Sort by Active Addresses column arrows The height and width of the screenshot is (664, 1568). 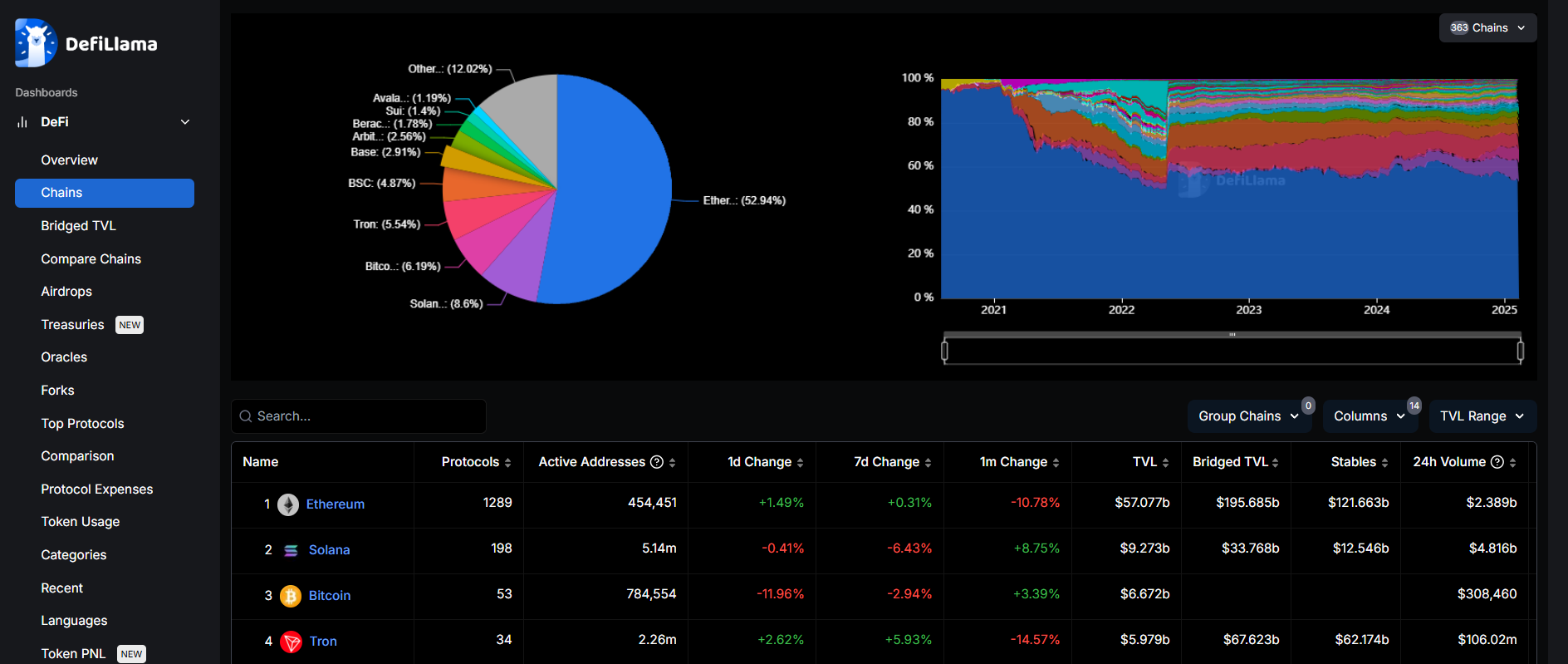click(x=673, y=463)
